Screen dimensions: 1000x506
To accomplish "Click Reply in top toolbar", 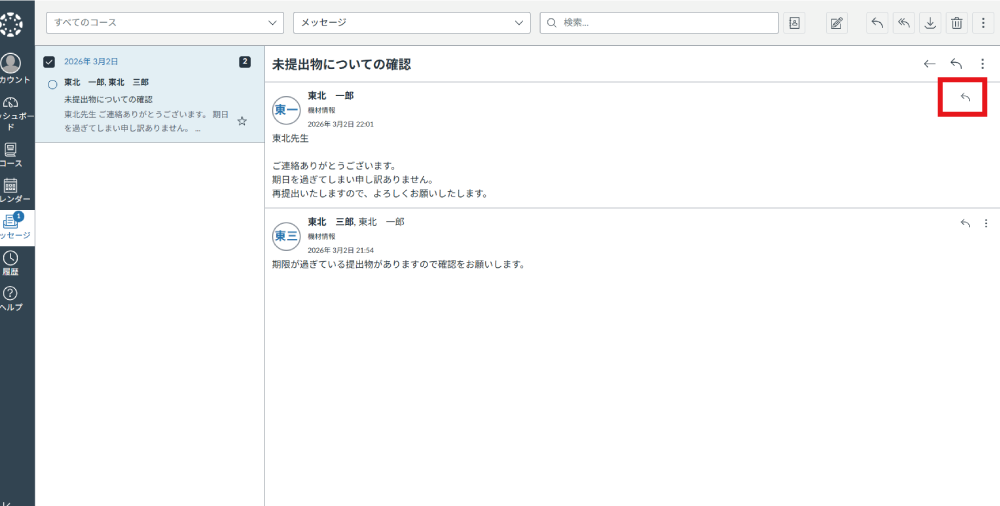I will 877,23.
